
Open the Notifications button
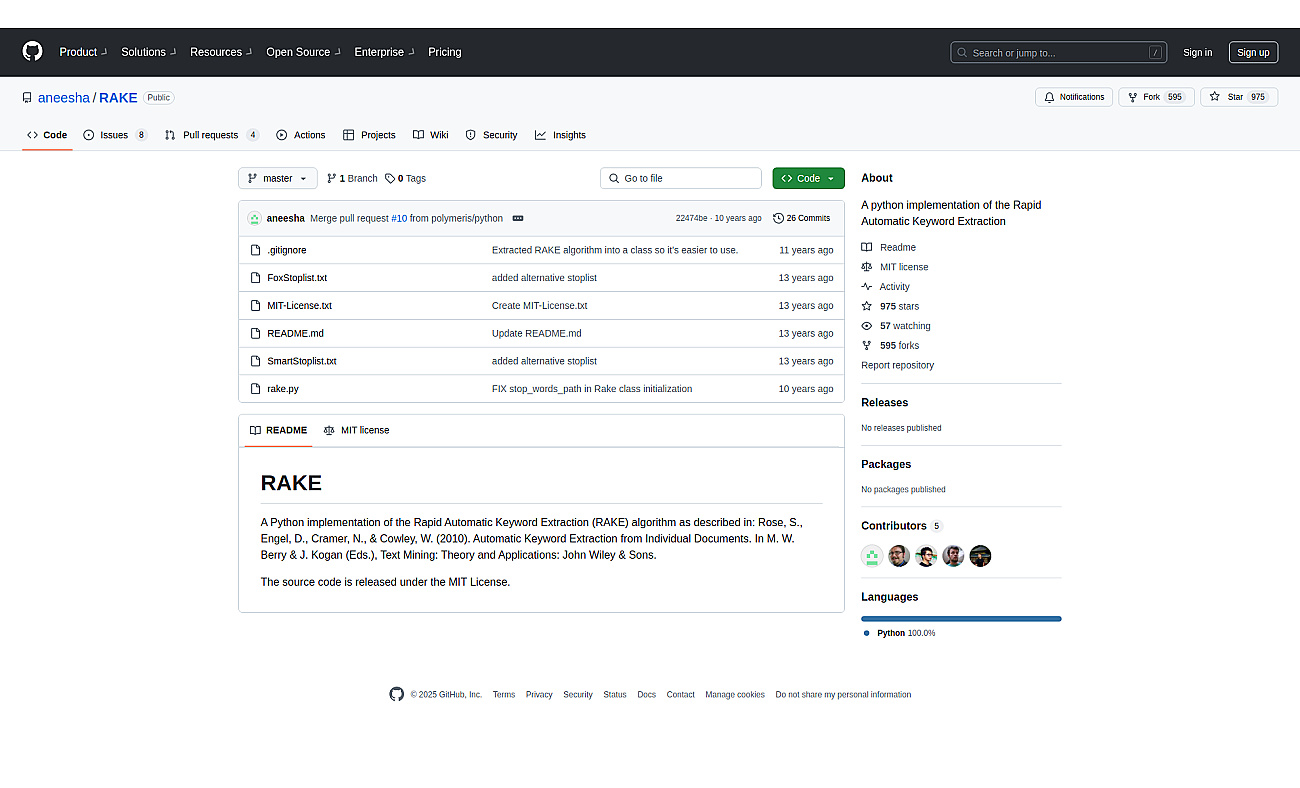tap(1074, 97)
